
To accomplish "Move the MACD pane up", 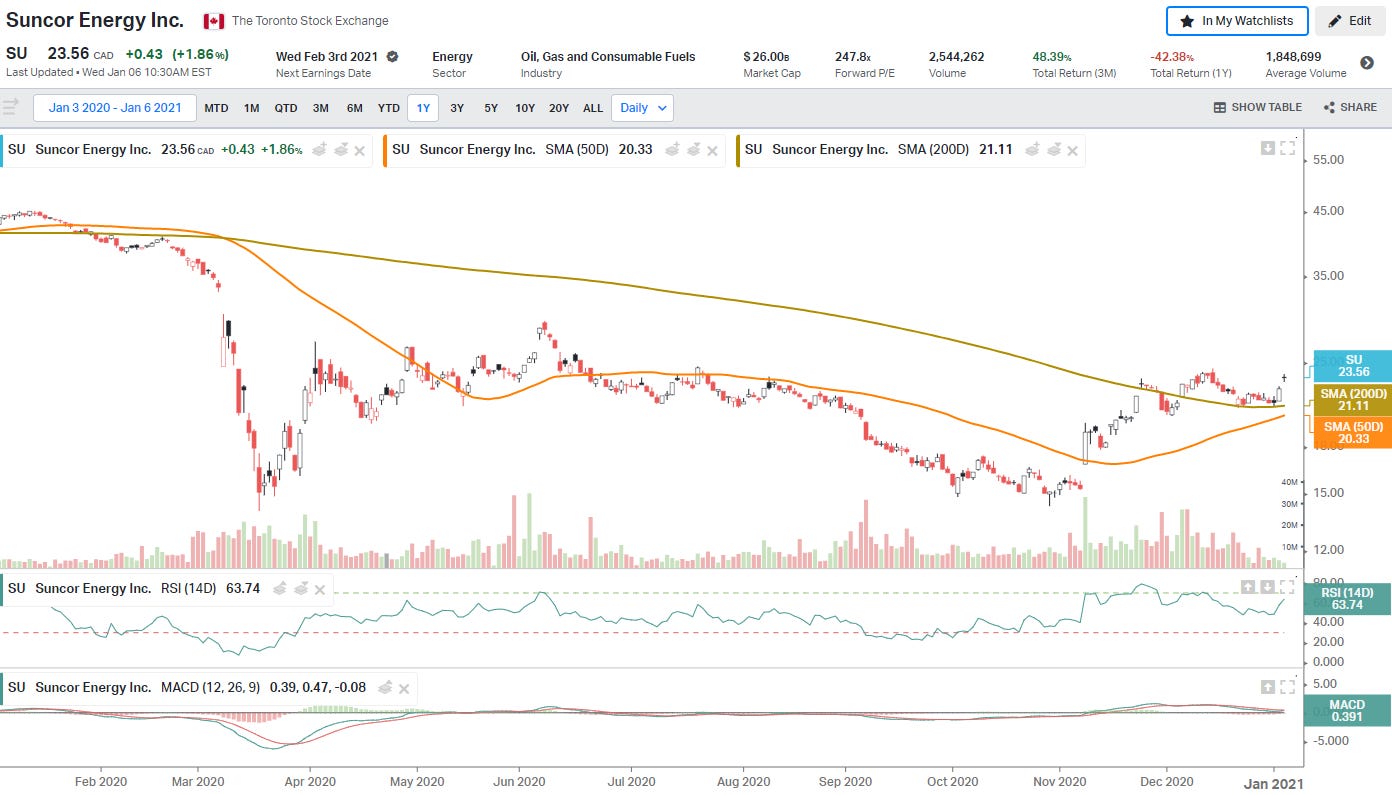I will pos(1267,686).
